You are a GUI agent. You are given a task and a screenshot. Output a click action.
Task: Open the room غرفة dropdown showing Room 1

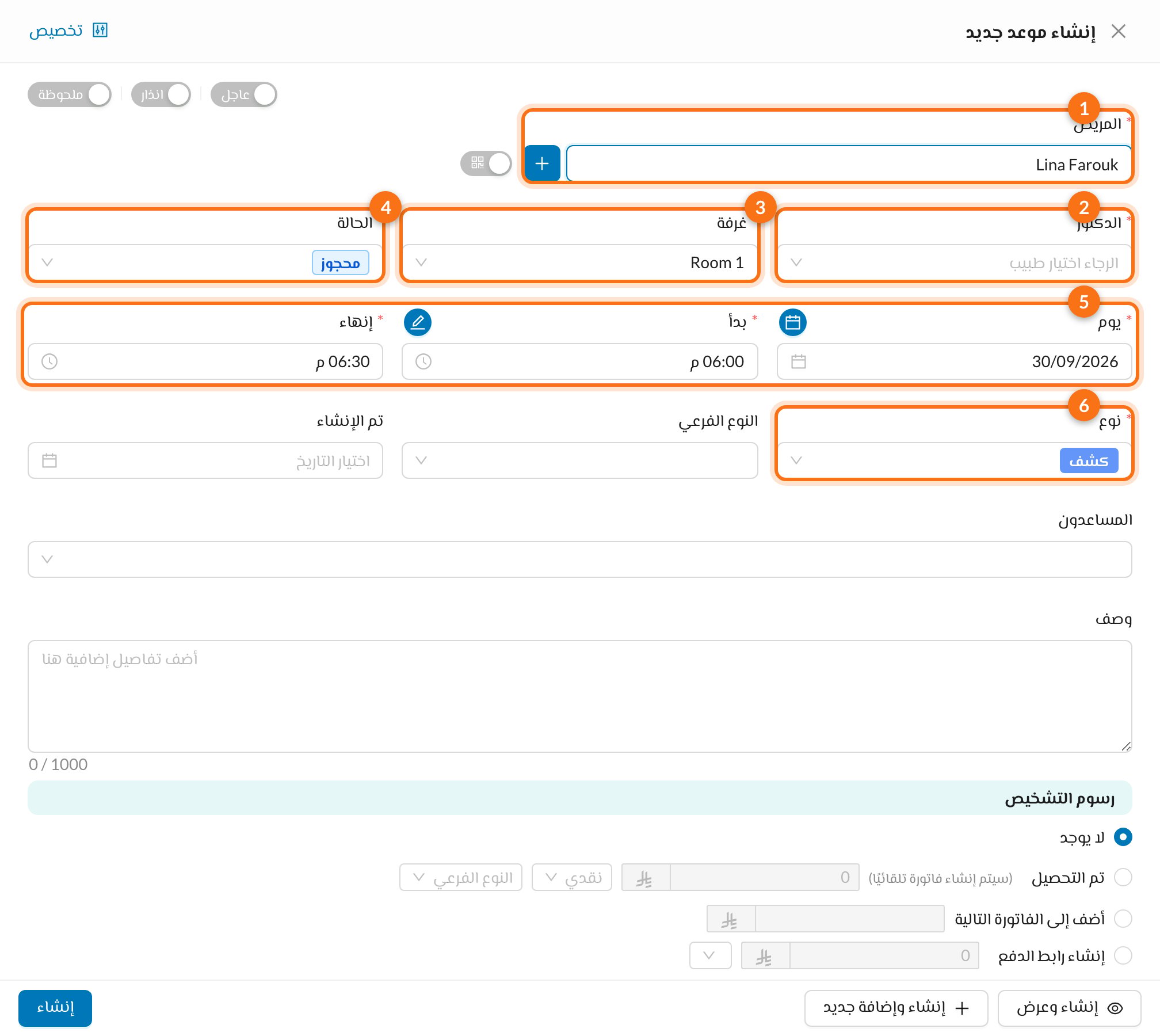pyautogui.click(x=579, y=262)
